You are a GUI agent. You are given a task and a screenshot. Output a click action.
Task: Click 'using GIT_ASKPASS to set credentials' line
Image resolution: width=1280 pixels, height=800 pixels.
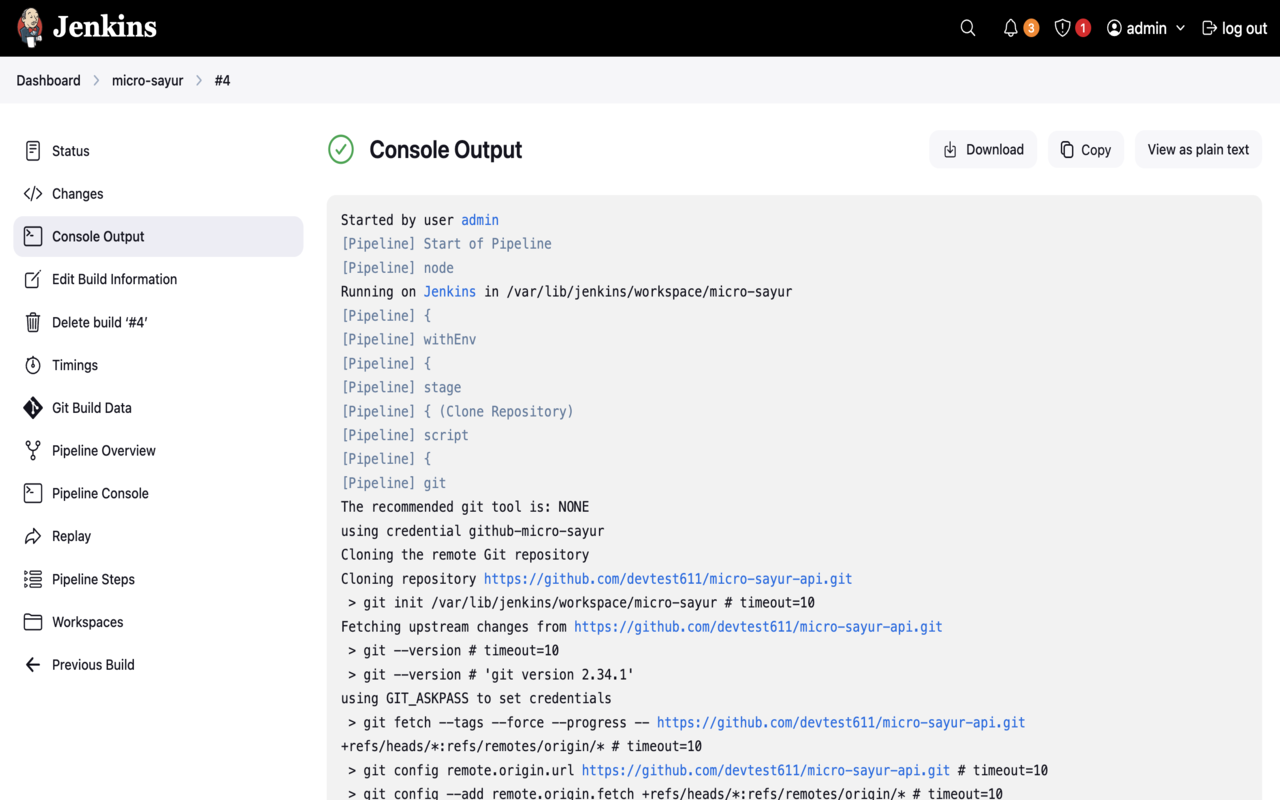476,698
